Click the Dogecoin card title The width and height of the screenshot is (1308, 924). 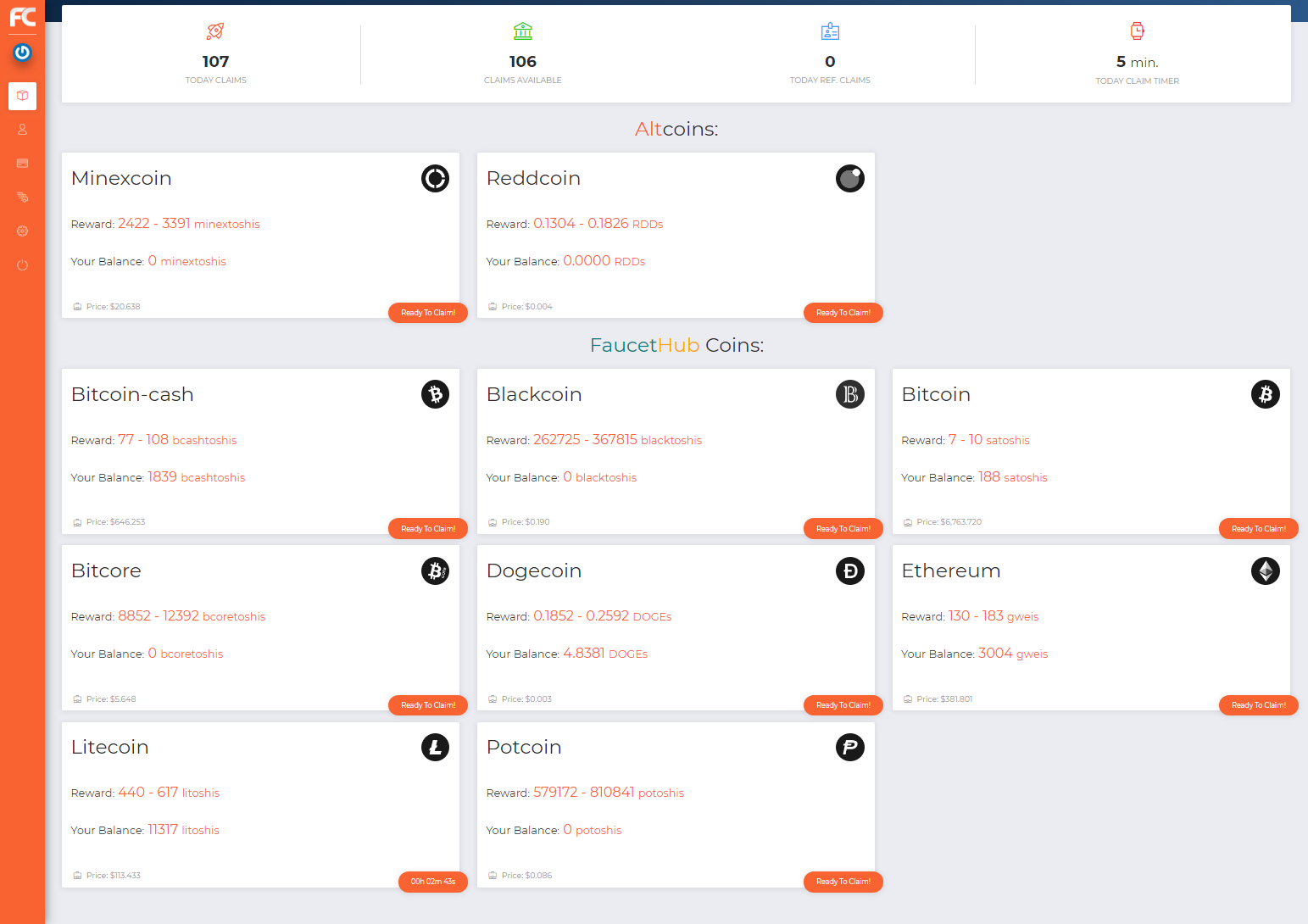(x=534, y=571)
